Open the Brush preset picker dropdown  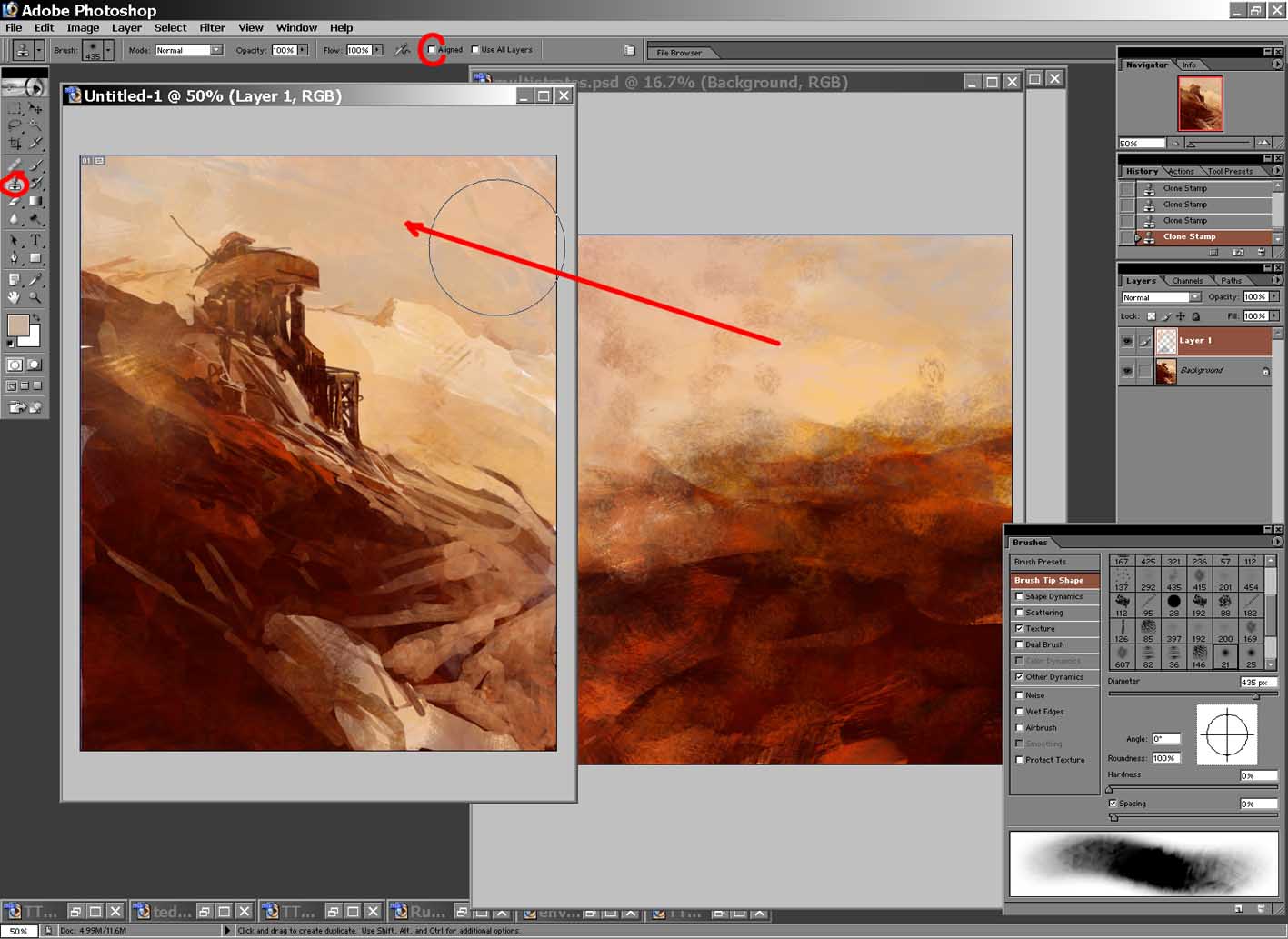pyautogui.click(x=108, y=50)
